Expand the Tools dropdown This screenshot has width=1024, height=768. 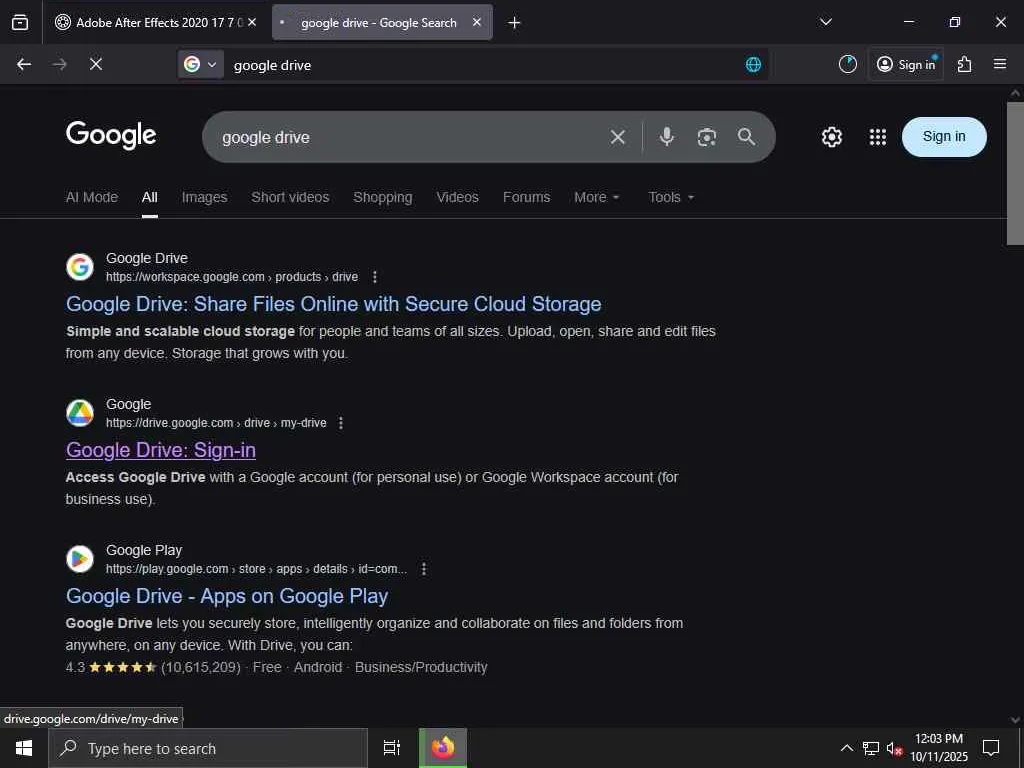[671, 197]
